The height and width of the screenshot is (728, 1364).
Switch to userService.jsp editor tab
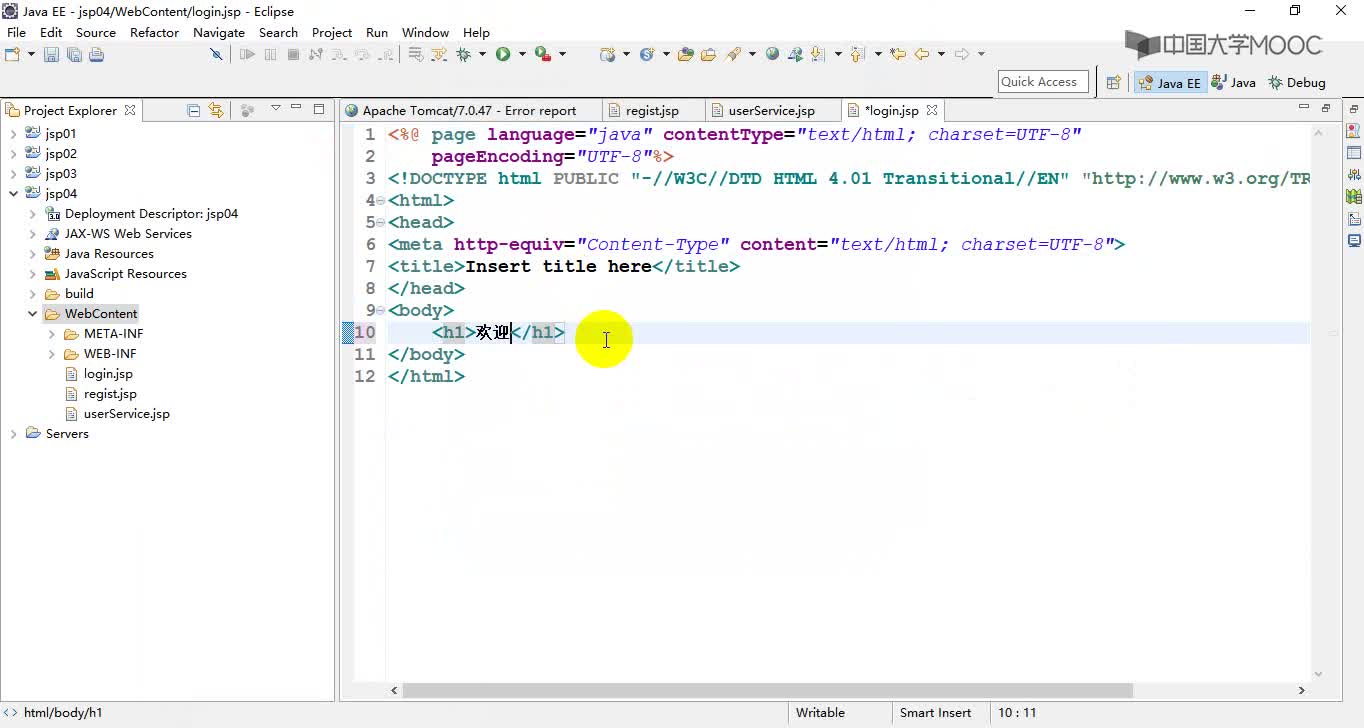point(771,111)
